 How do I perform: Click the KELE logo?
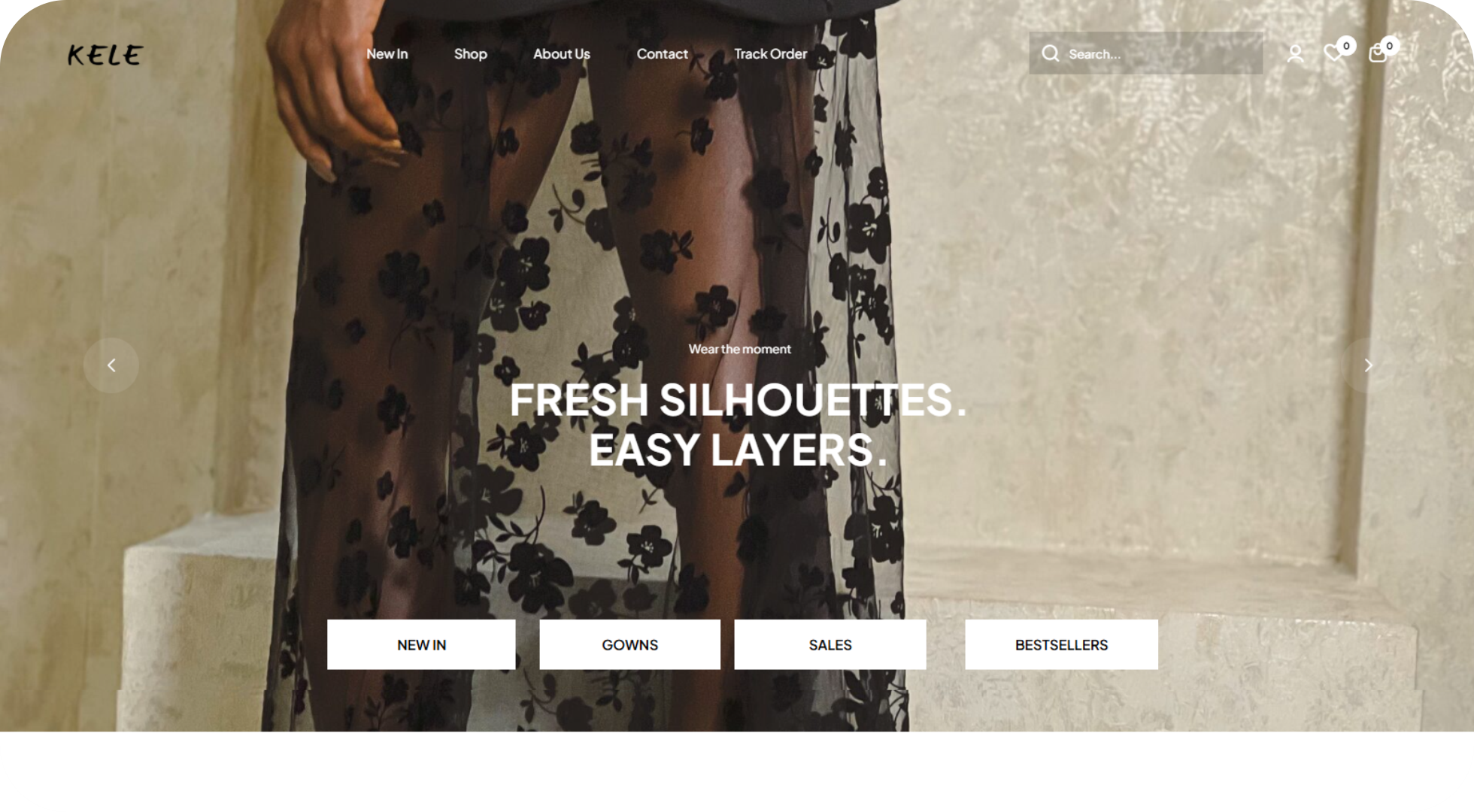click(x=105, y=55)
